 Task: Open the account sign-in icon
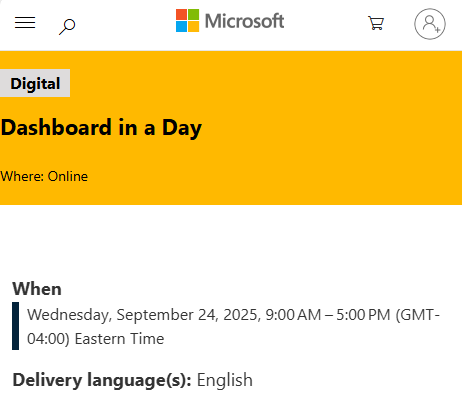click(430, 24)
